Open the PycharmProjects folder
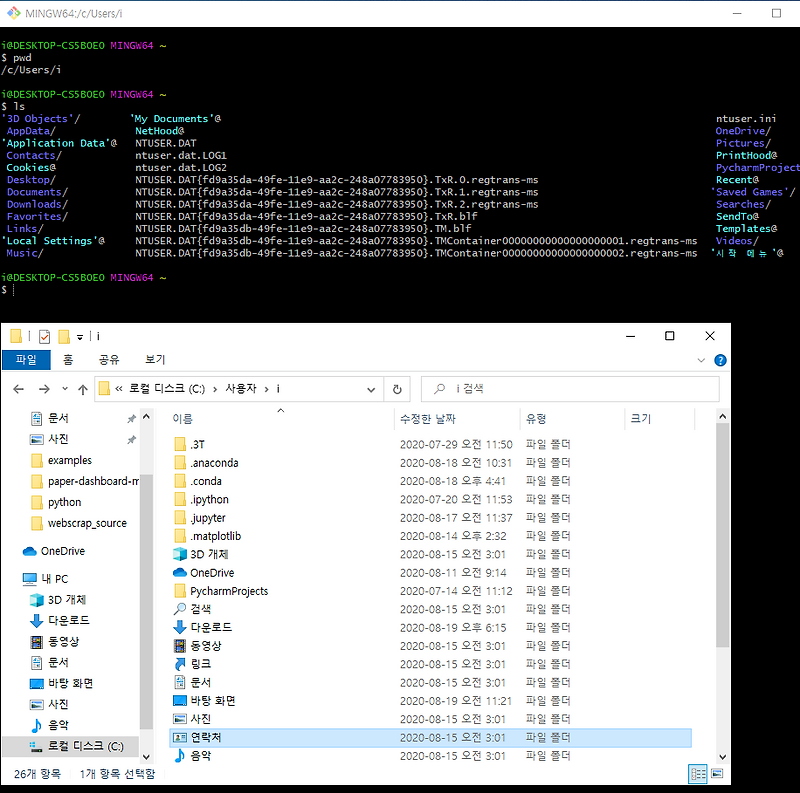The height and width of the screenshot is (793, 800). click(227, 590)
